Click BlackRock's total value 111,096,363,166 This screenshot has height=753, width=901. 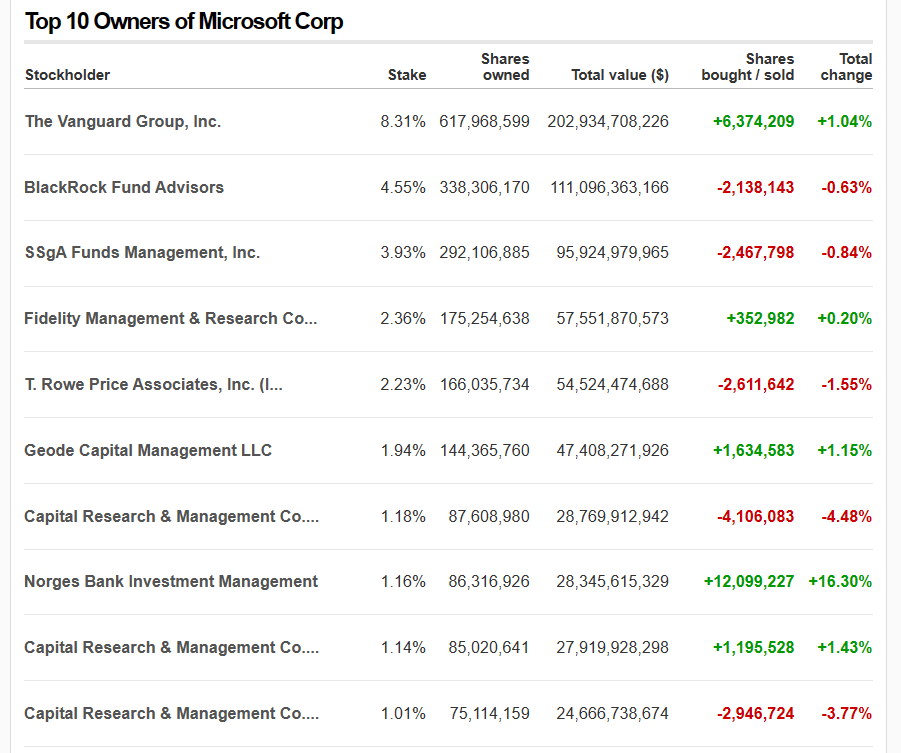click(610, 187)
